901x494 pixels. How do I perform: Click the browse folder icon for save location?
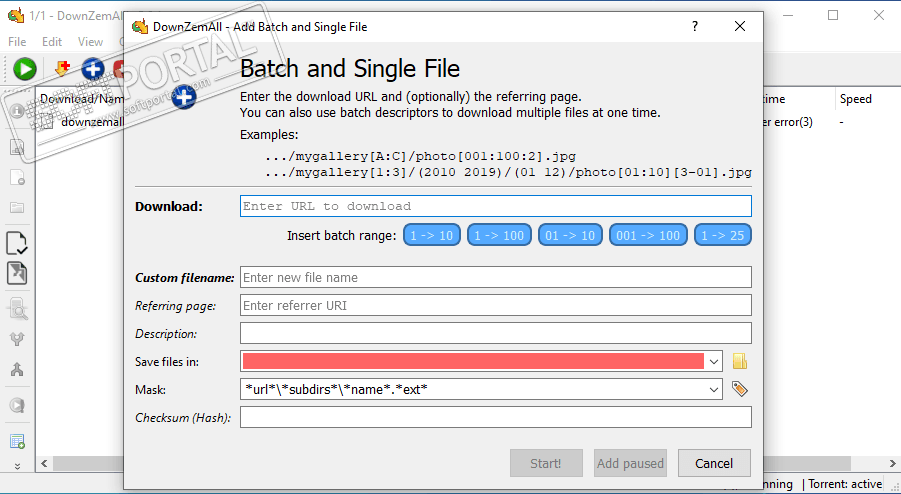tap(740, 361)
